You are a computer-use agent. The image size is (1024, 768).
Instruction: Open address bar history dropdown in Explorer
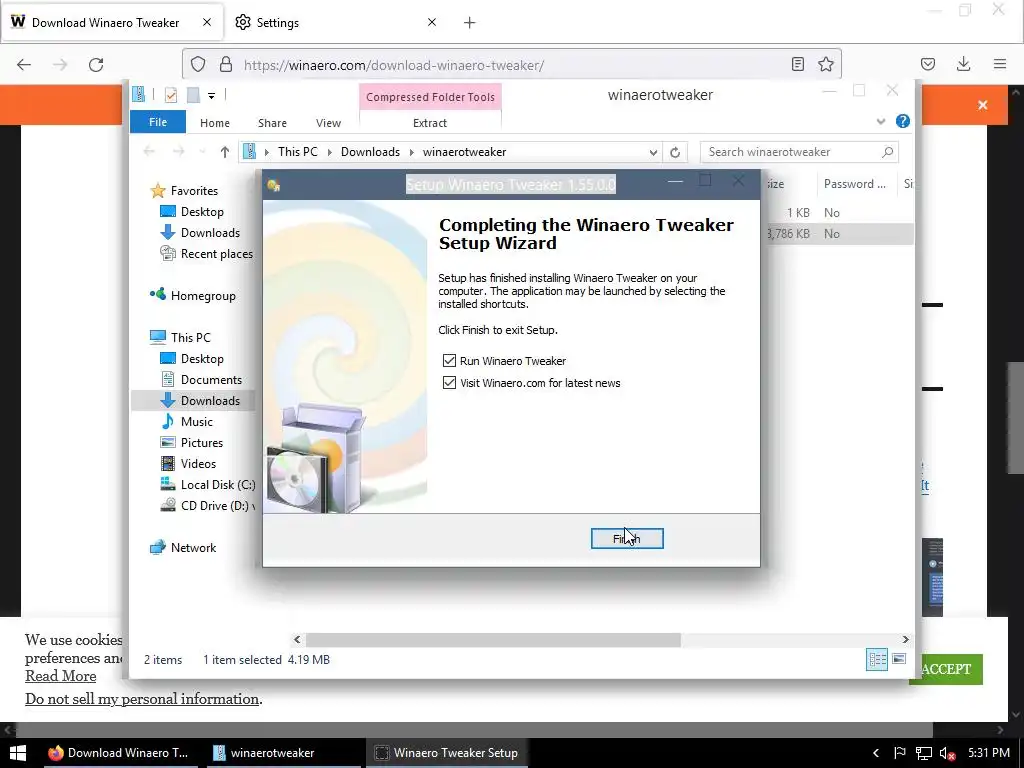[x=652, y=152]
